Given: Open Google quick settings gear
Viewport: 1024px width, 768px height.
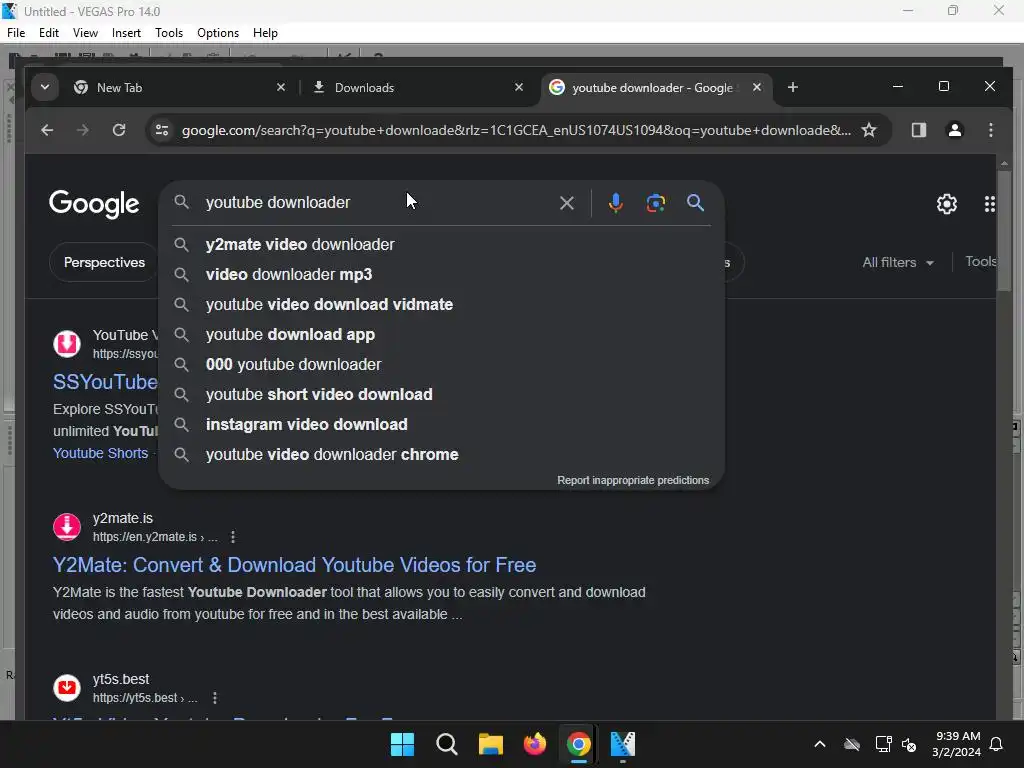Looking at the screenshot, I should point(947,204).
